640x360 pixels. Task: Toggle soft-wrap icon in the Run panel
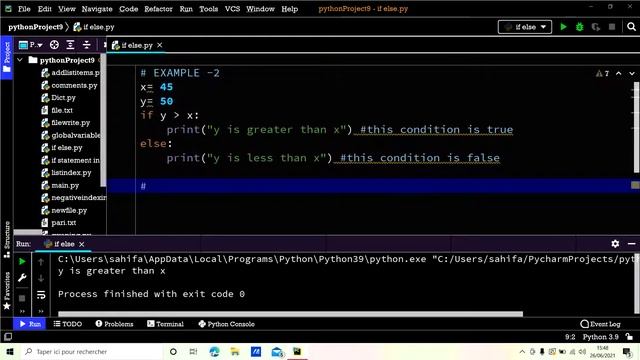click(41, 295)
